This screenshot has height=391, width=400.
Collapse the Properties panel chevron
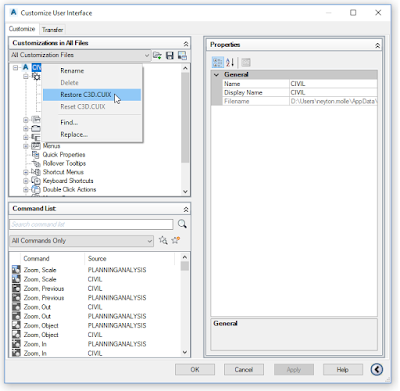point(377,45)
